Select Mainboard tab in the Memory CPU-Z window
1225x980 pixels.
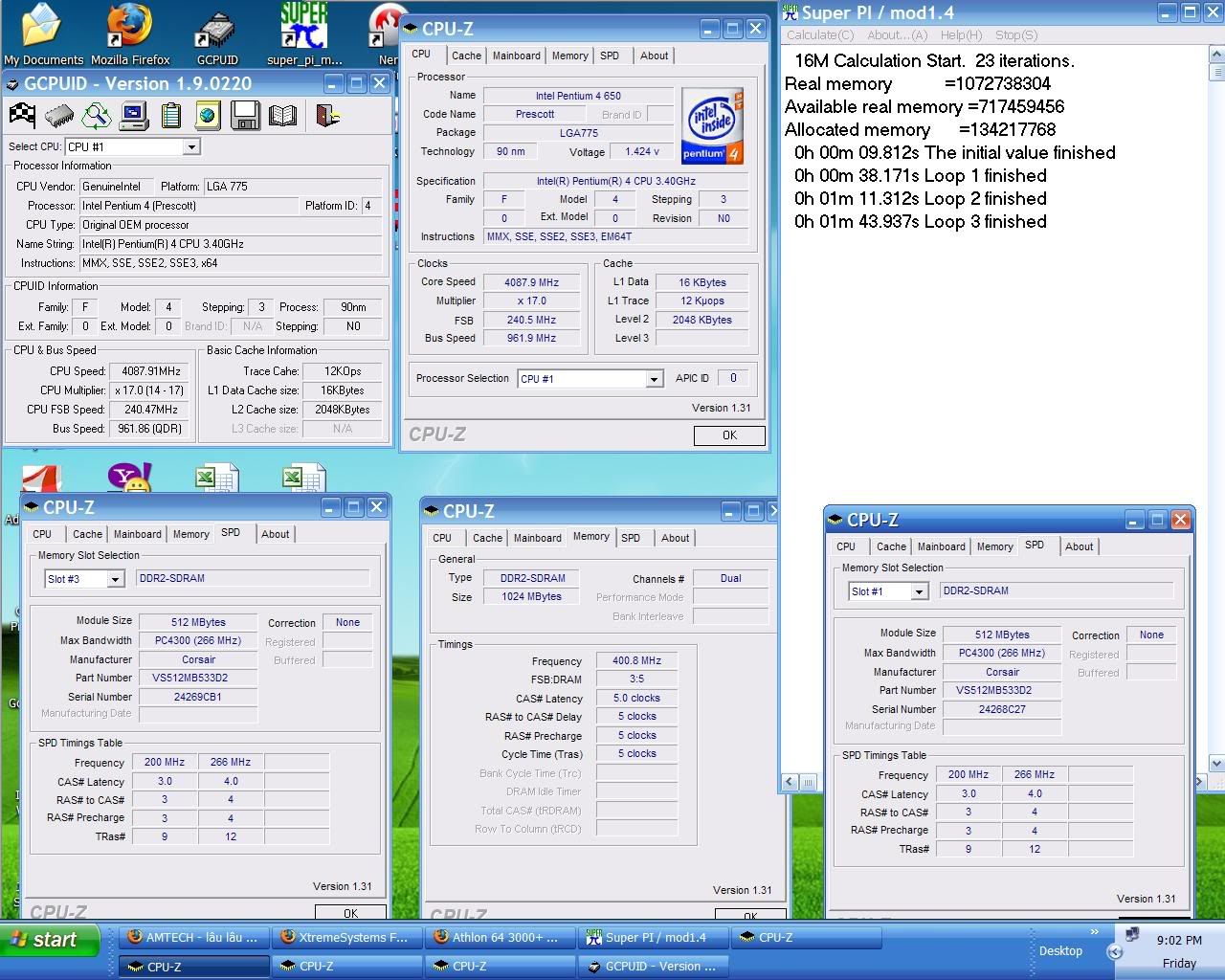537,538
